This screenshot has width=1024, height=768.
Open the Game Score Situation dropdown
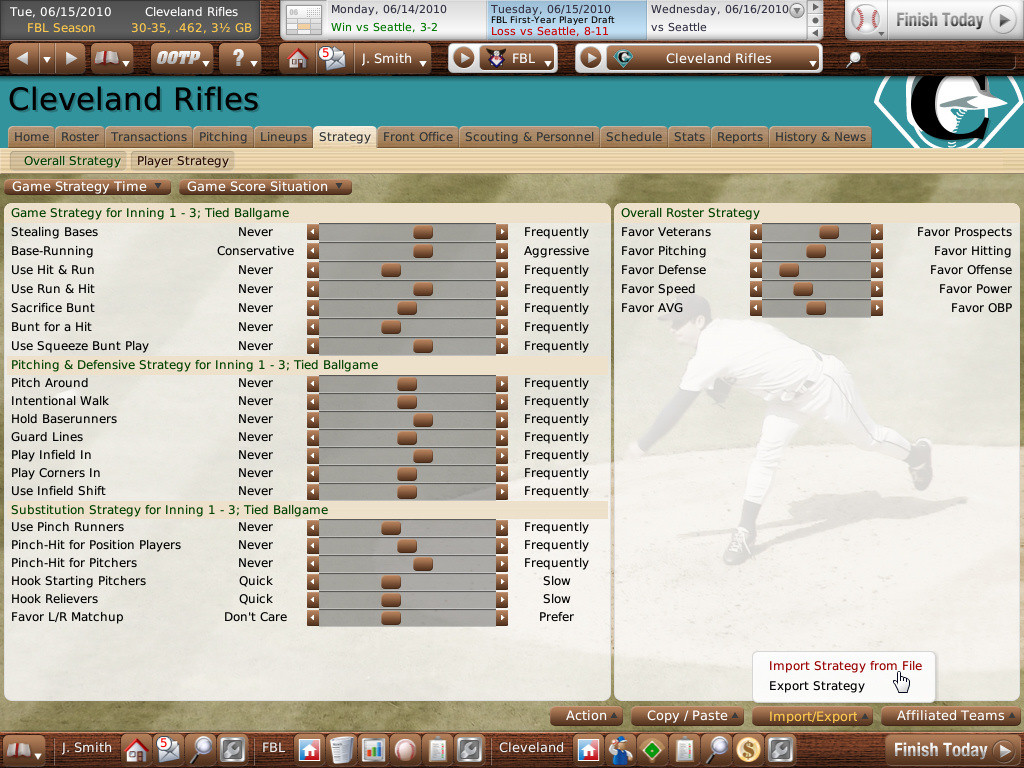tap(264, 186)
